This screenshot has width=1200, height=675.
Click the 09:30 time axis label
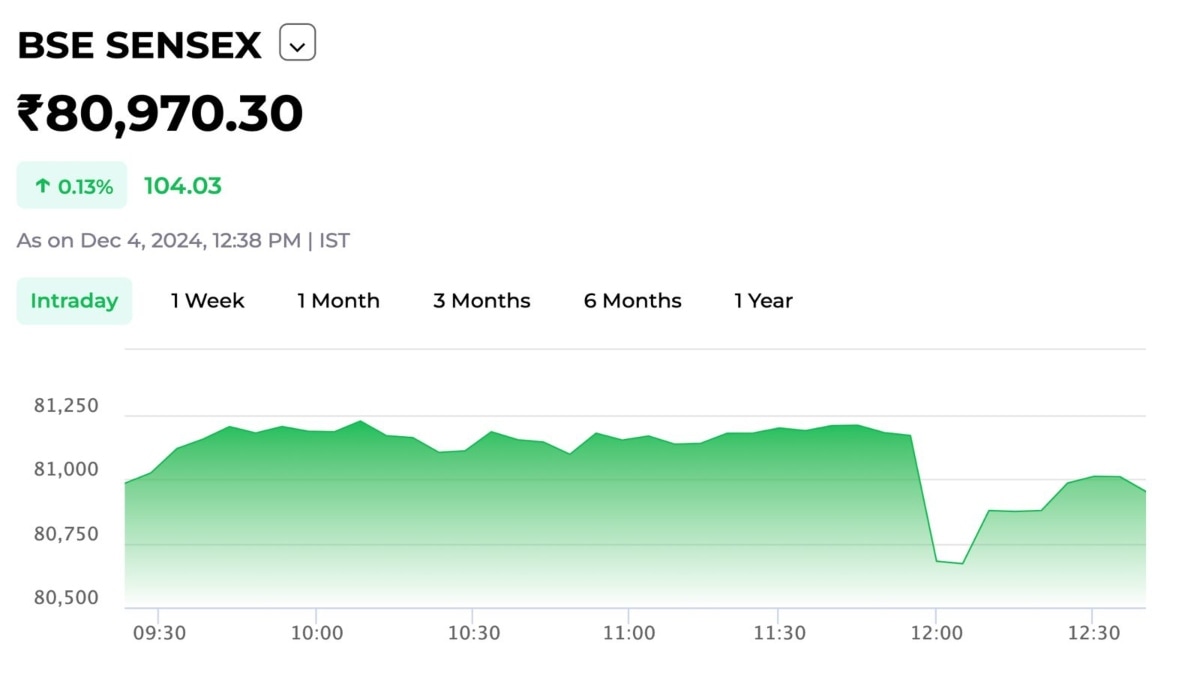tap(158, 633)
